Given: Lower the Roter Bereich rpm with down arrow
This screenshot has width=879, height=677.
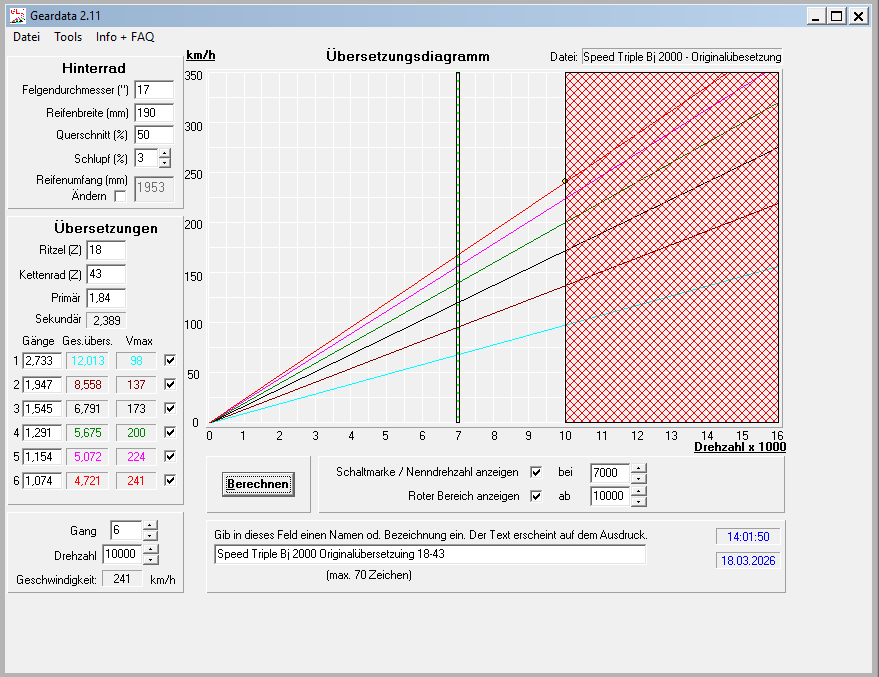Looking at the screenshot, I should tap(640, 500).
